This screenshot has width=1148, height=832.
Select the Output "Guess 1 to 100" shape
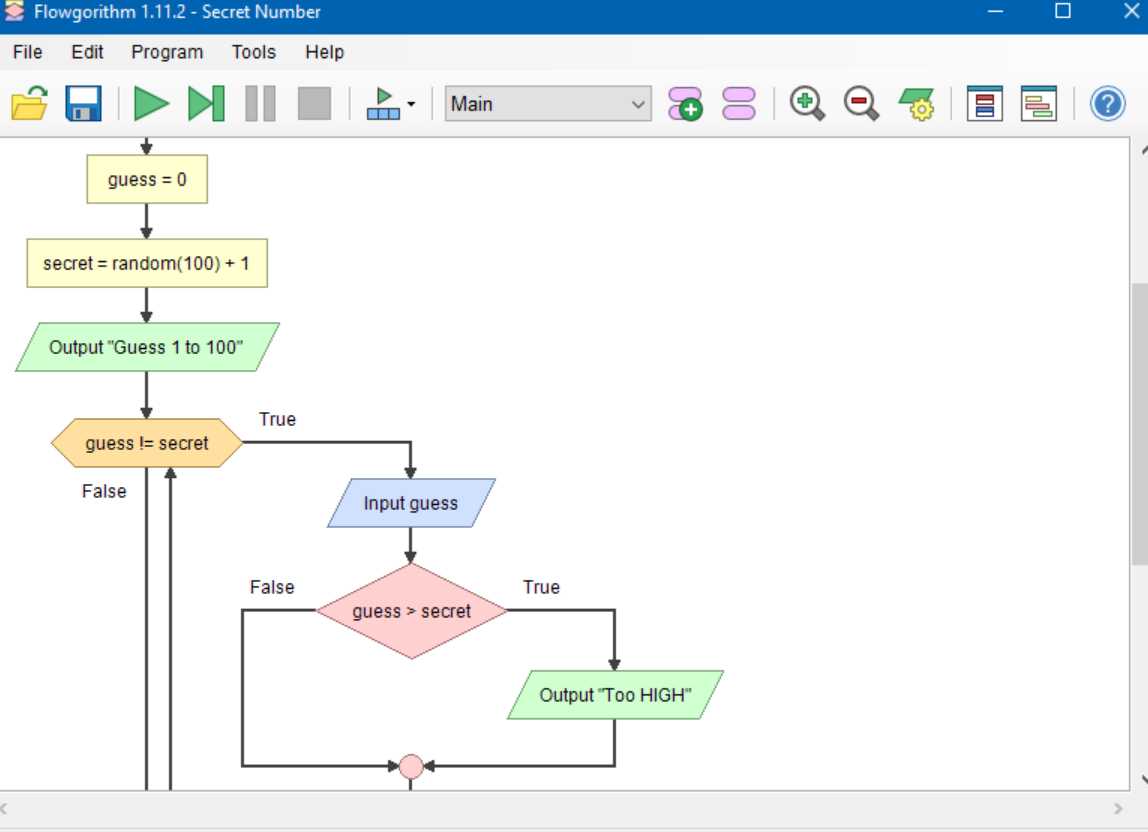[147, 347]
